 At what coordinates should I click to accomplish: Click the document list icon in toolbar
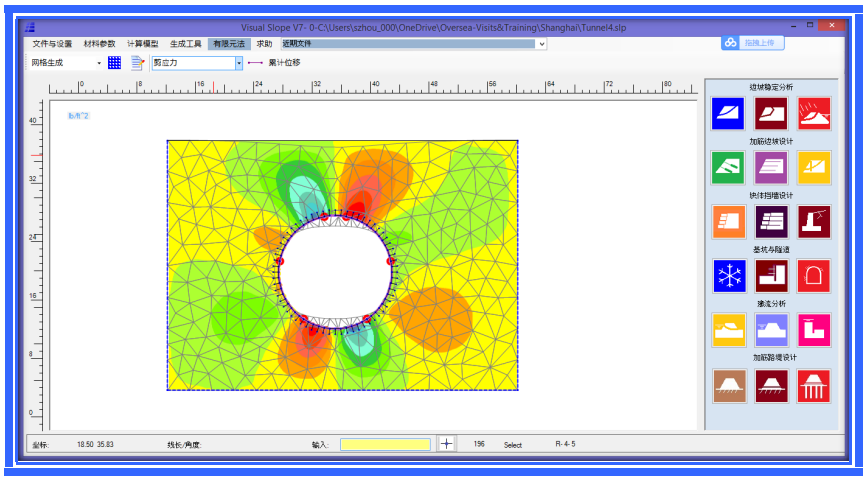[x=138, y=63]
